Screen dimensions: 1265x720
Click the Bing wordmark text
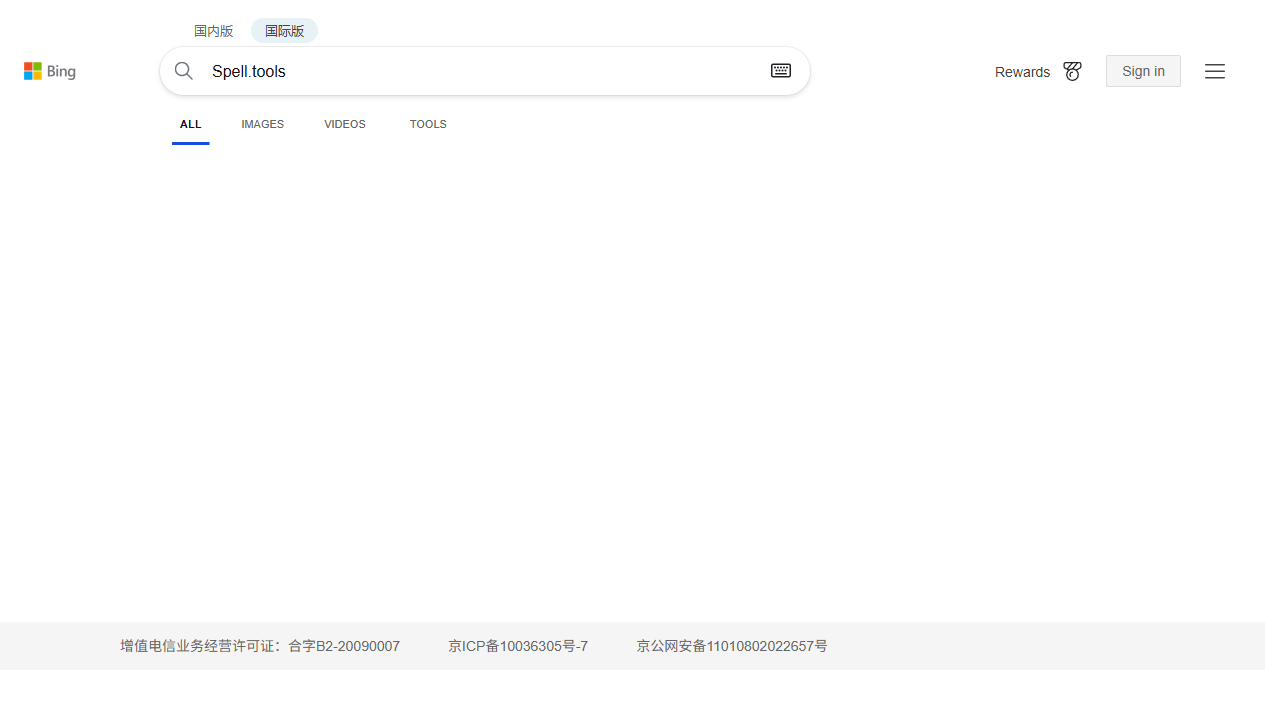[x=62, y=71]
